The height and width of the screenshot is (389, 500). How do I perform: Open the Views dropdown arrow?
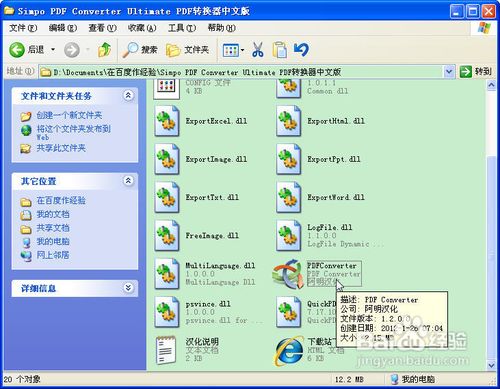point(243,50)
